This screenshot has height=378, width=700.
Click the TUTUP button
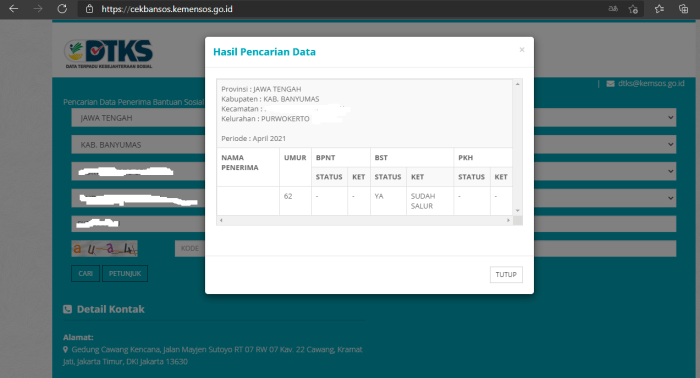pos(506,274)
